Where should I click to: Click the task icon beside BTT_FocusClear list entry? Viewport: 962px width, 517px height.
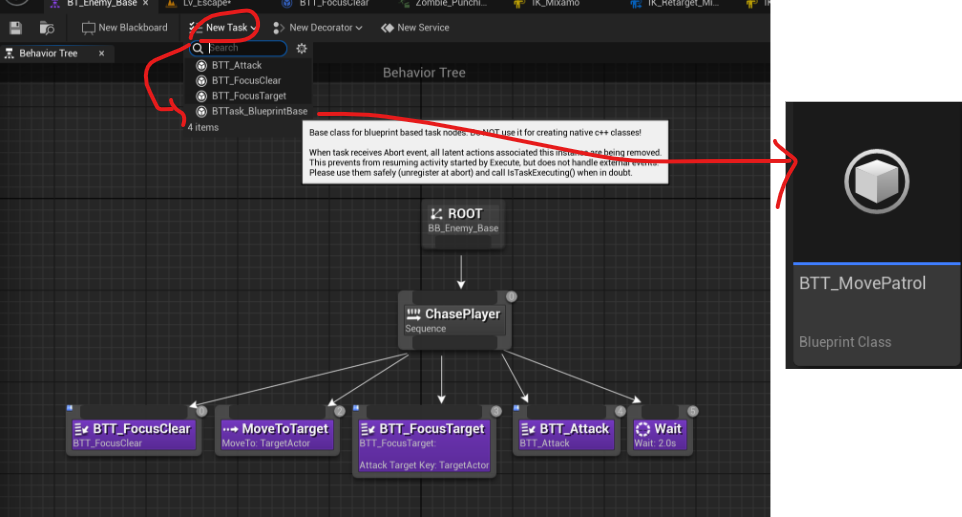[201, 80]
